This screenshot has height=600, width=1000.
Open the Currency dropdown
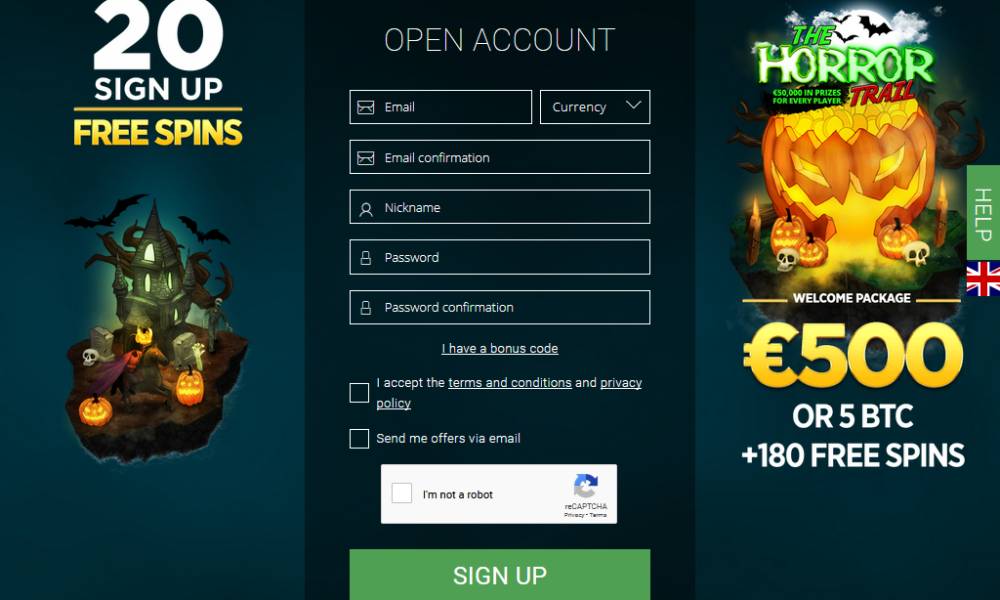point(595,107)
